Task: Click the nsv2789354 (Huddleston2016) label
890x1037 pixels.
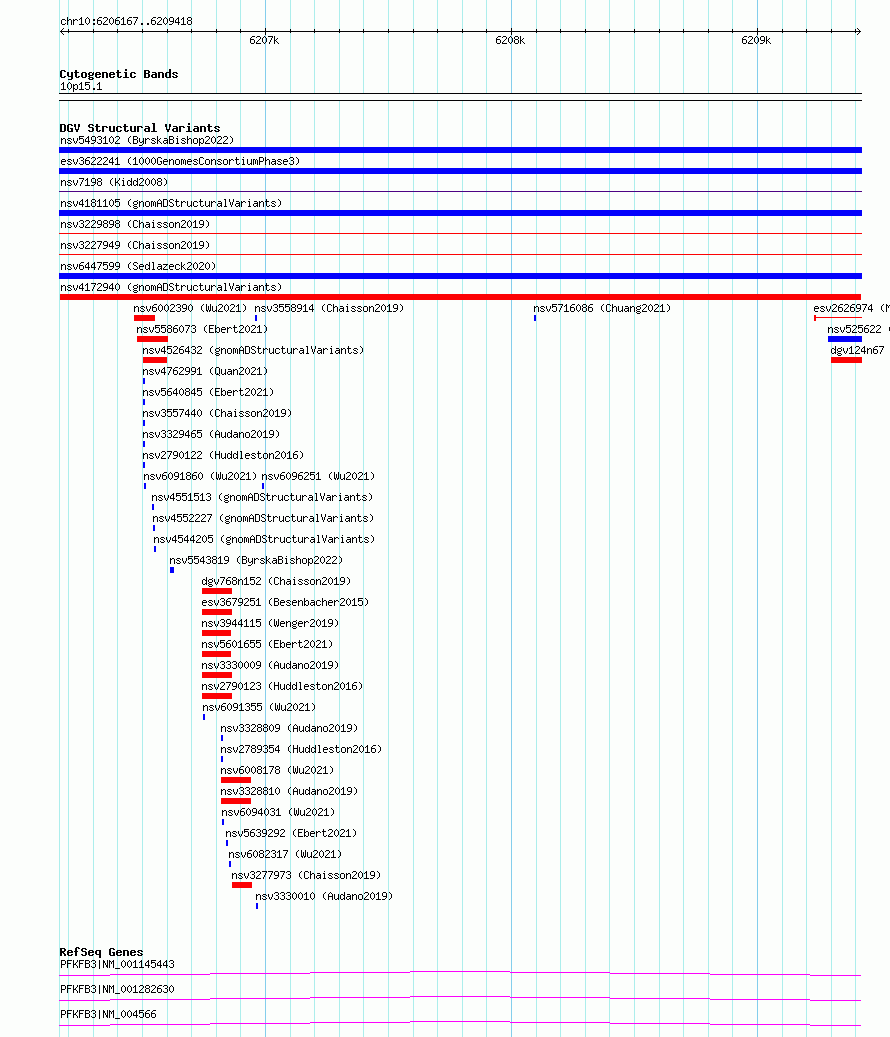Action: (x=301, y=749)
